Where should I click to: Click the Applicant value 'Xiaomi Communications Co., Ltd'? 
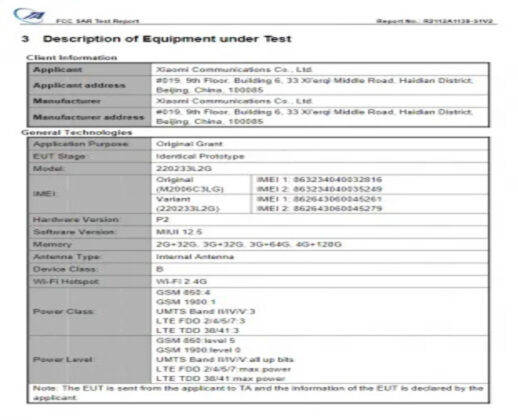[234, 70]
